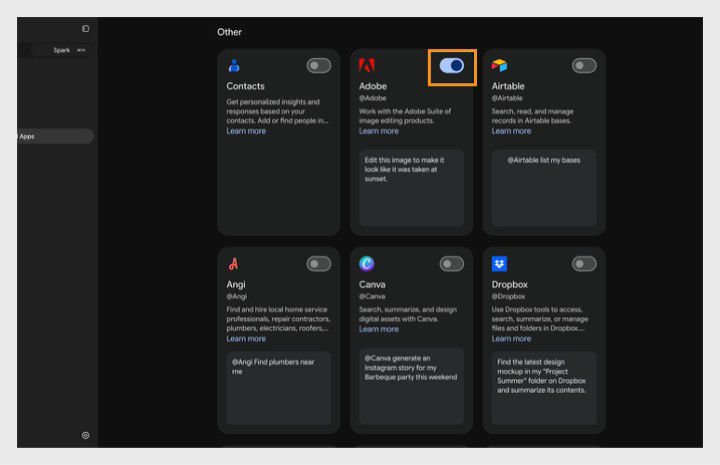Screen dimensions: 720x465
Task: Click the @Adobe handle text
Action: click(x=372, y=98)
